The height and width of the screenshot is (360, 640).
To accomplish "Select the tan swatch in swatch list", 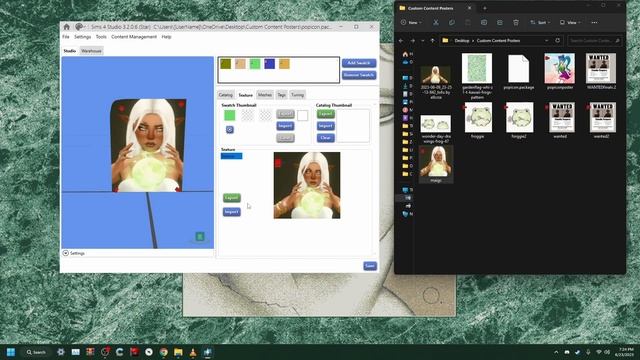I will (x=240, y=64).
